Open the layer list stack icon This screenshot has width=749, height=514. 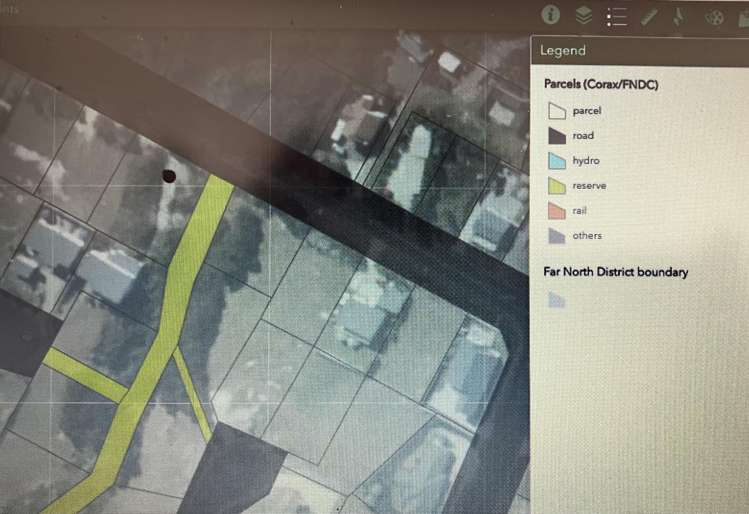583,15
